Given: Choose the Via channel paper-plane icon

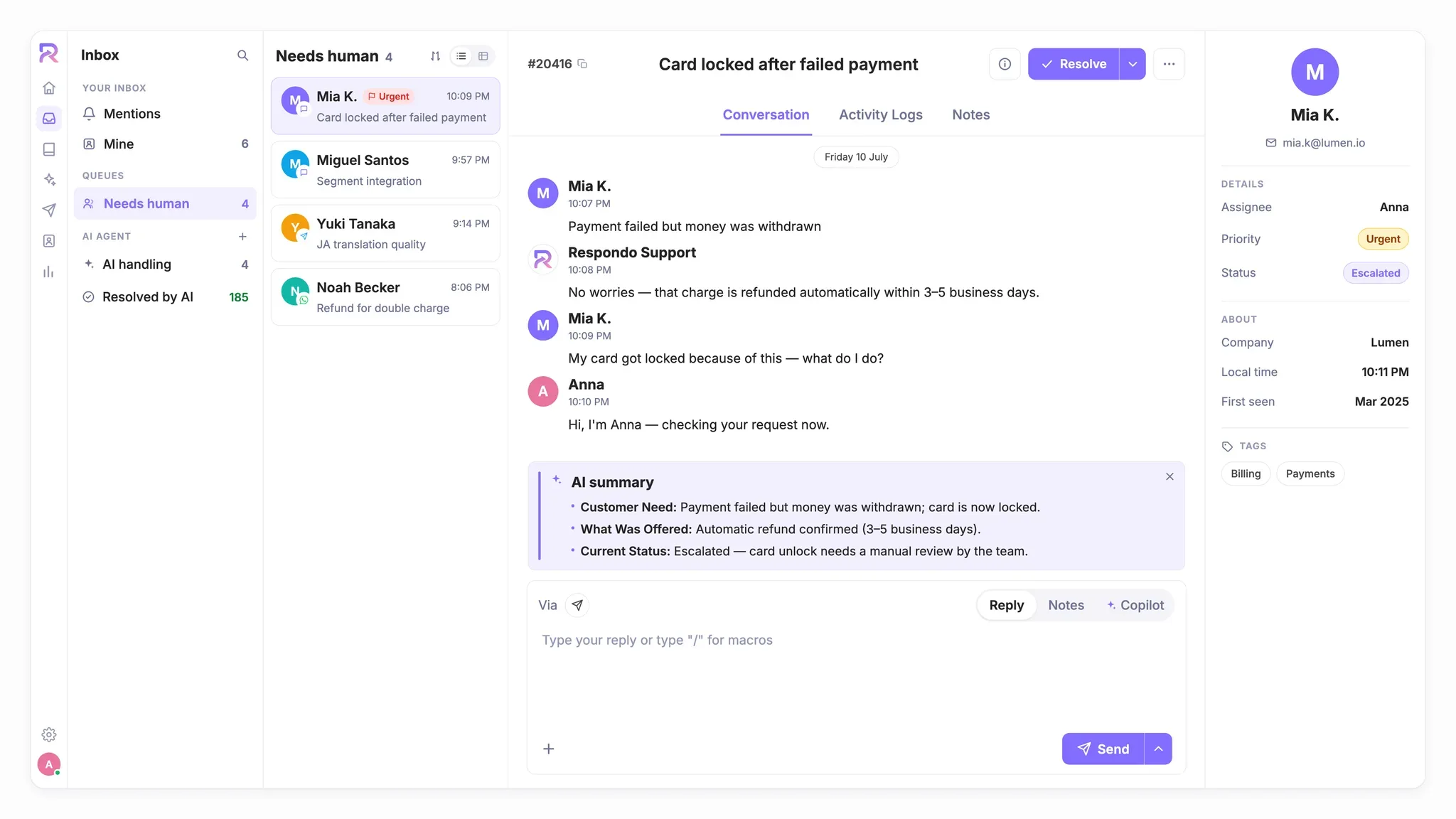Looking at the screenshot, I should point(577,605).
